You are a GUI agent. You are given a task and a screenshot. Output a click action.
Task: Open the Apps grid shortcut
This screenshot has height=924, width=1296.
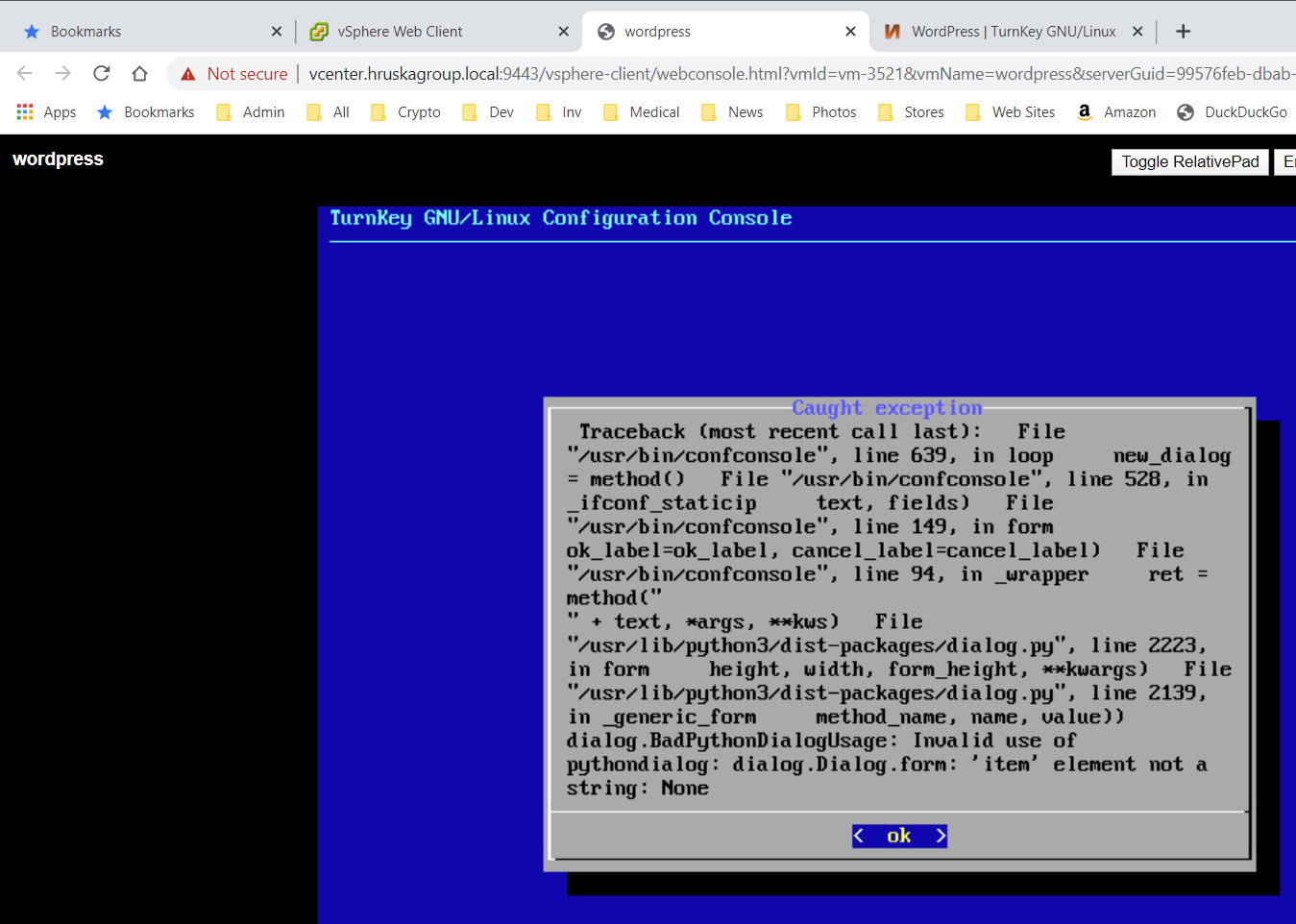pos(46,112)
